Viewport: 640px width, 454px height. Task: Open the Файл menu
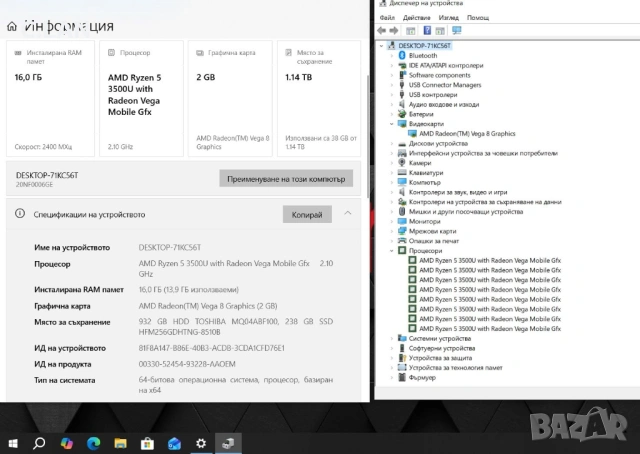point(387,18)
